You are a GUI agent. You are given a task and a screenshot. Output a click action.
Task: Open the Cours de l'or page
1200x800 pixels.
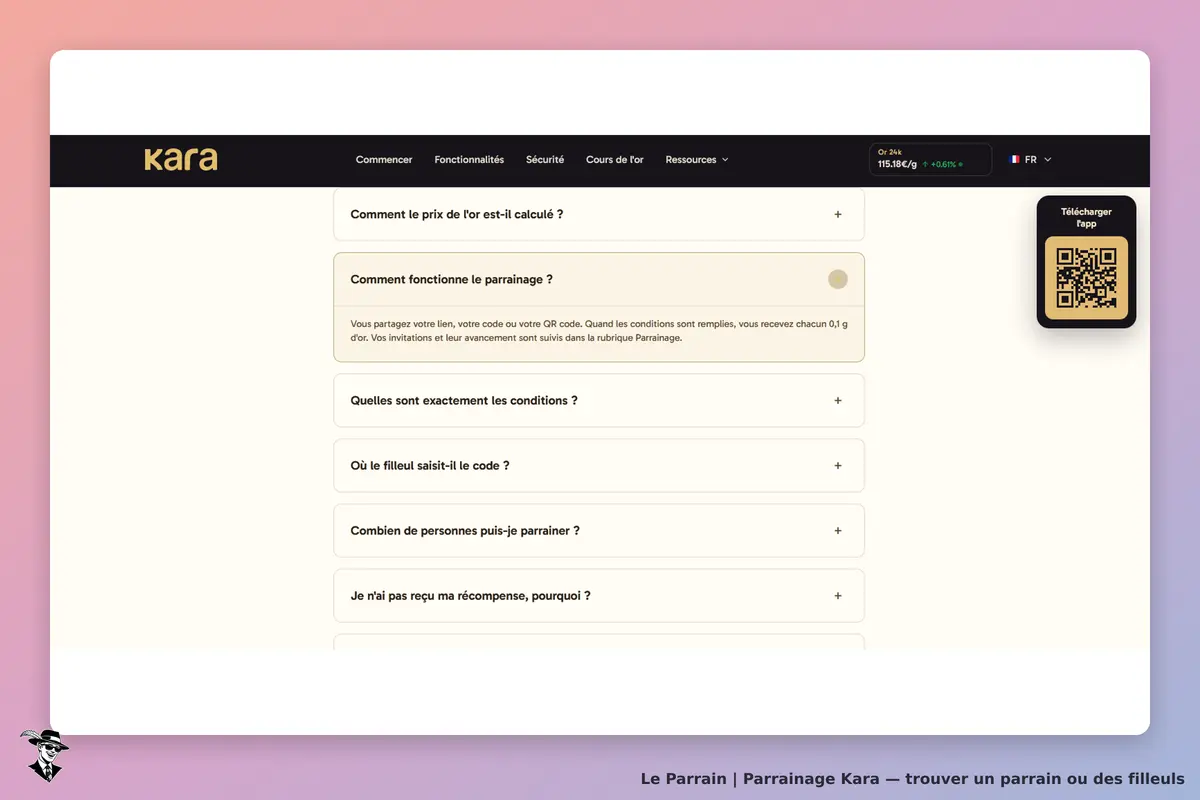coord(615,160)
